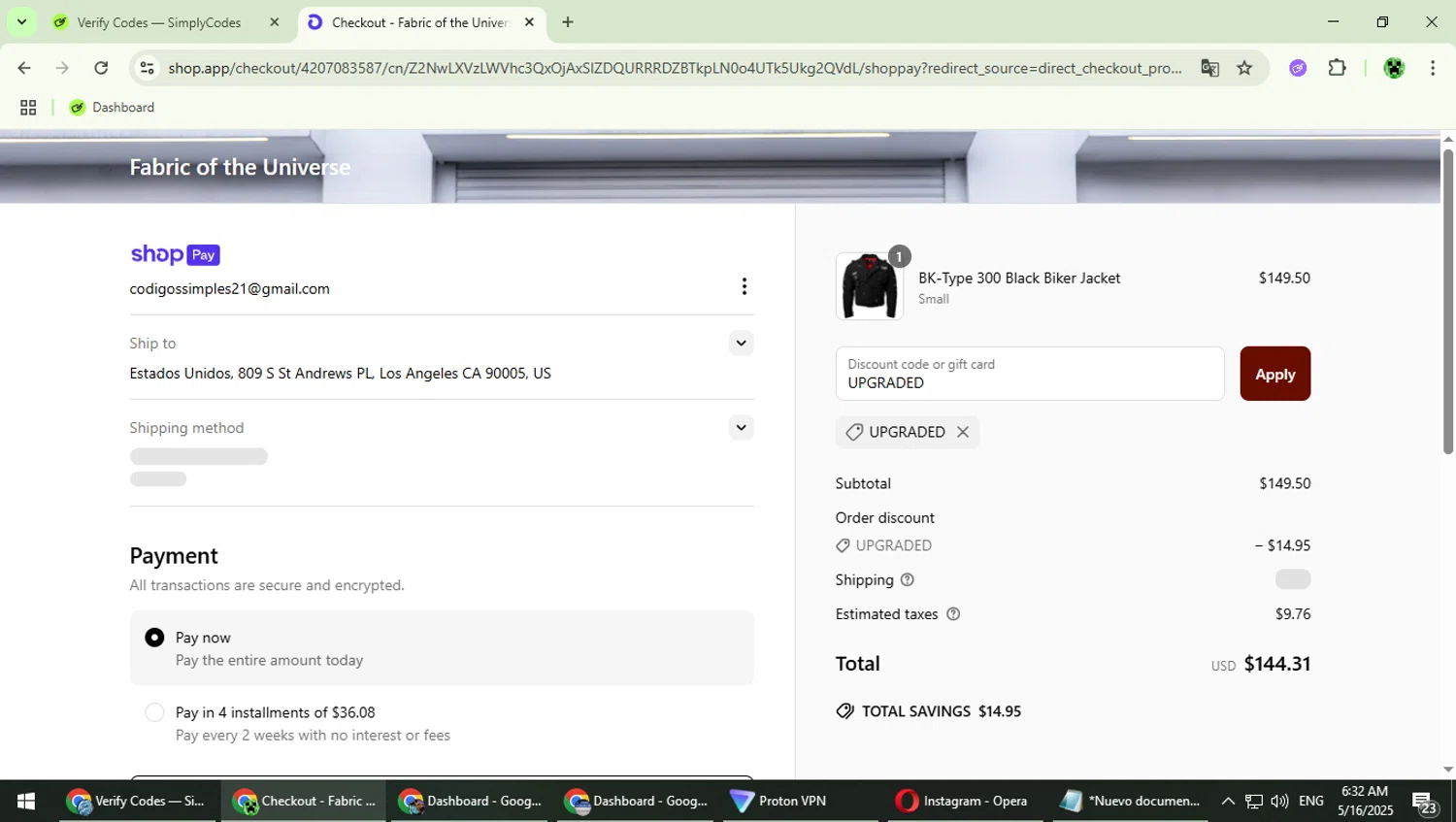Click the BK-Type 300 Black Biker Jacket name
1456x822 pixels.
[x=1019, y=279]
